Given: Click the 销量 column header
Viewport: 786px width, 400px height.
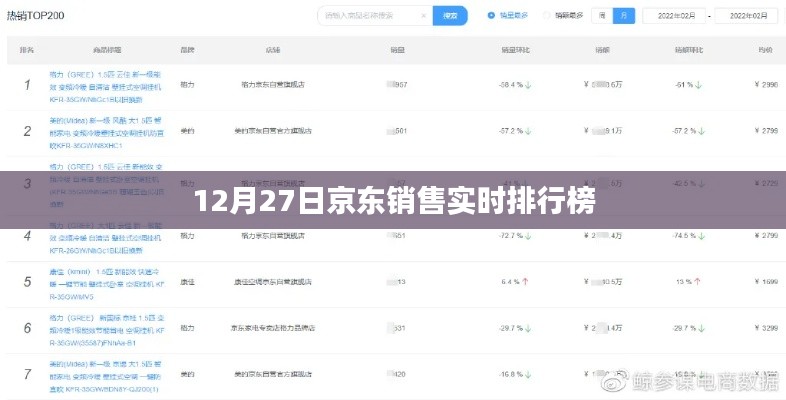Looking at the screenshot, I should pyautogui.click(x=398, y=50).
